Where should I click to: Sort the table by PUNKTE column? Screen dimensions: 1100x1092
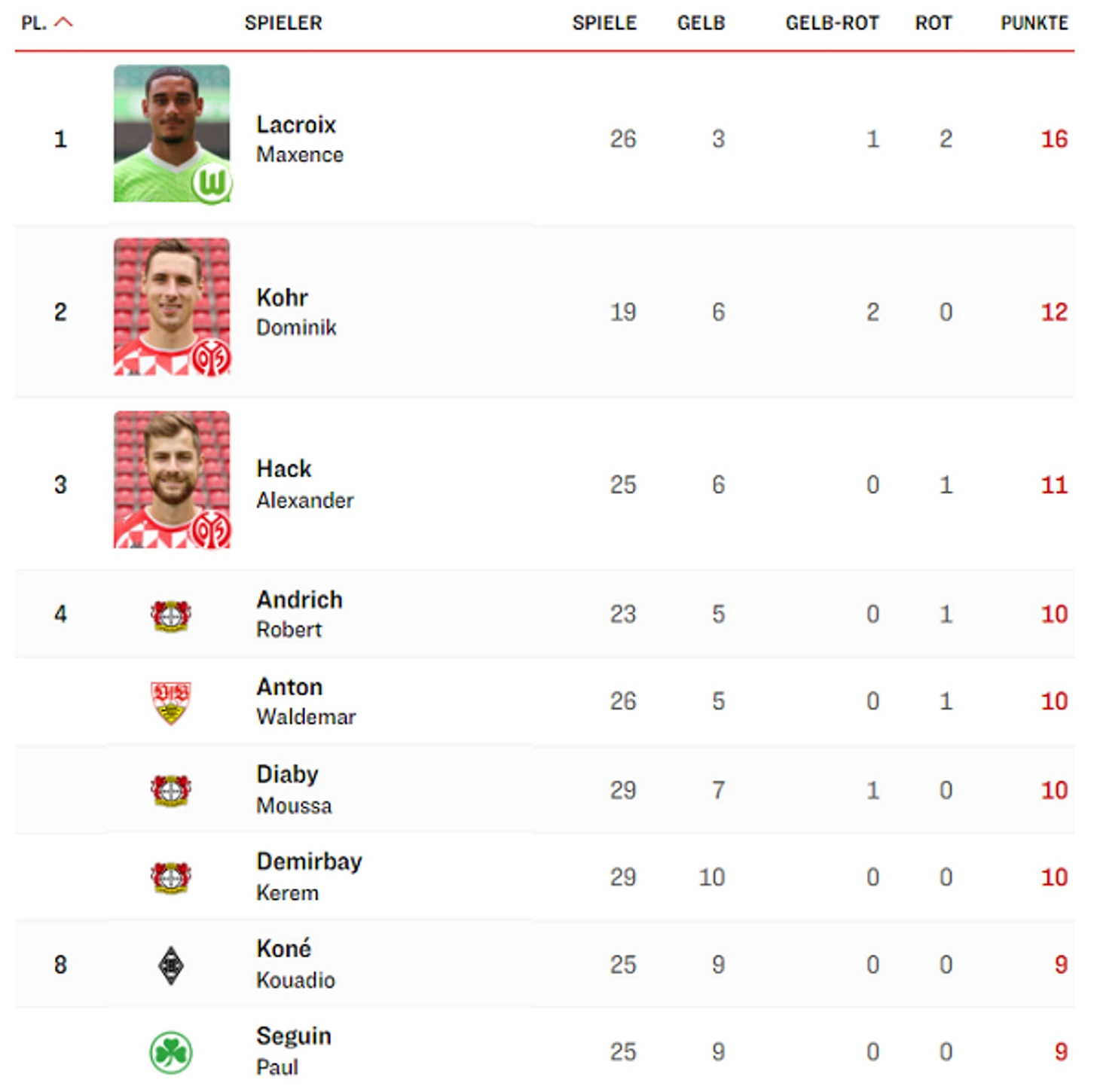(1034, 23)
